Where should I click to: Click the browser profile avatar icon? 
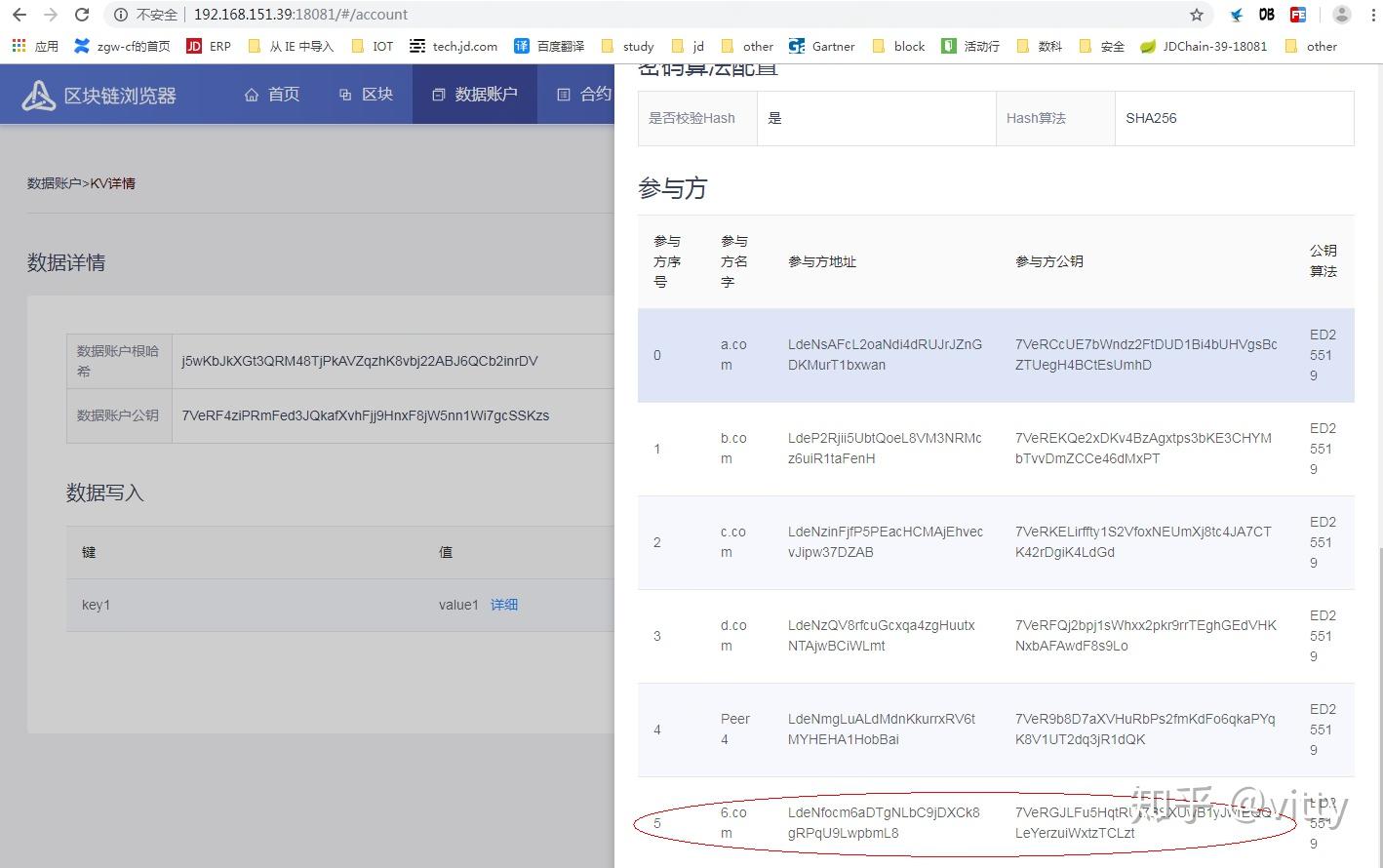tap(1340, 15)
